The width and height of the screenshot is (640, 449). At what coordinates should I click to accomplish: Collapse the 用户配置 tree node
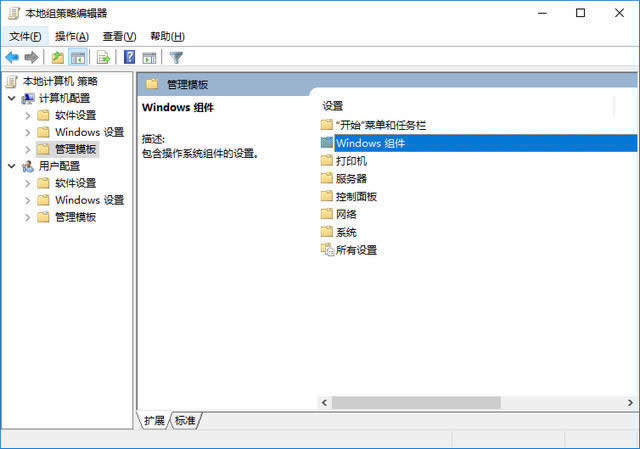click(x=11, y=166)
